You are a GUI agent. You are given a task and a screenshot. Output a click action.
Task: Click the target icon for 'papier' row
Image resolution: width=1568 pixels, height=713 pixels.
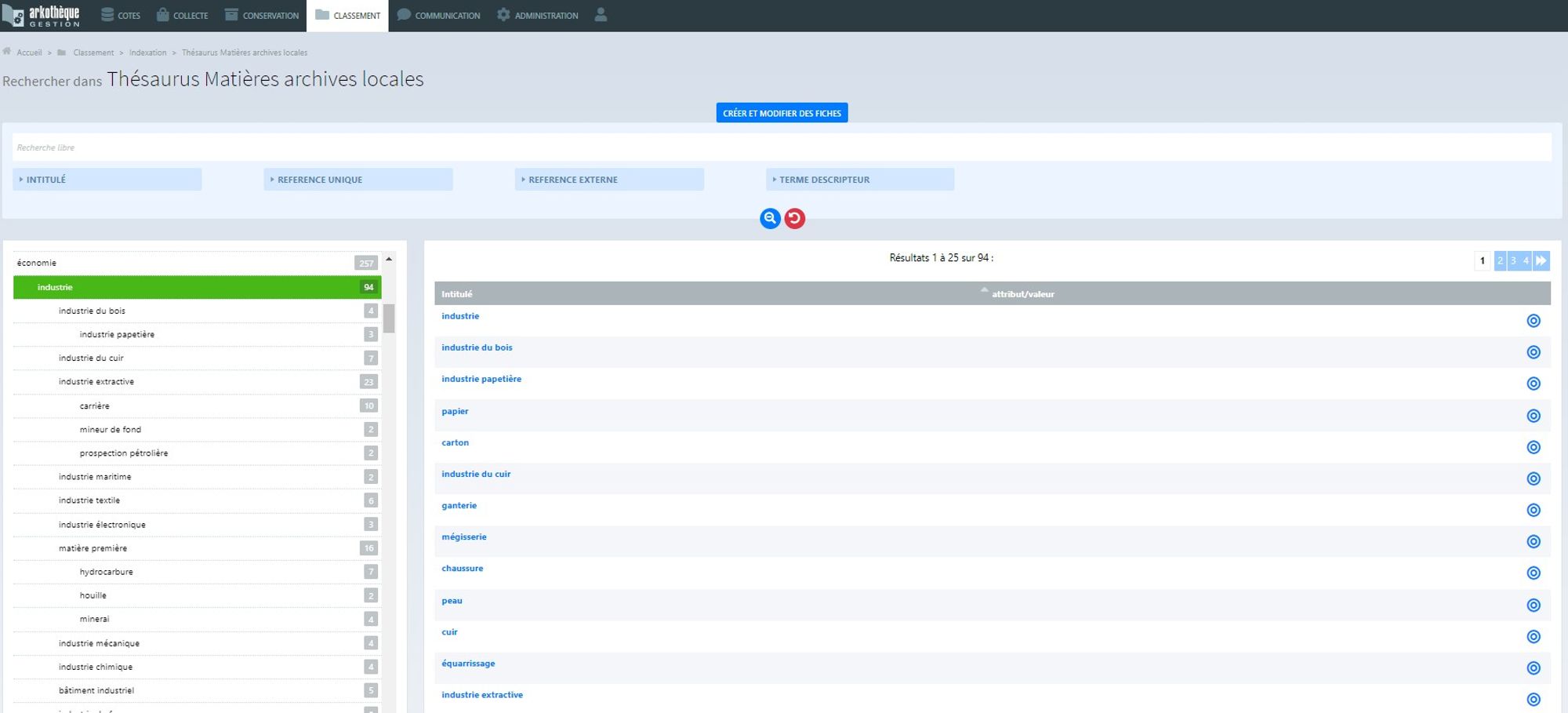[1533, 416]
